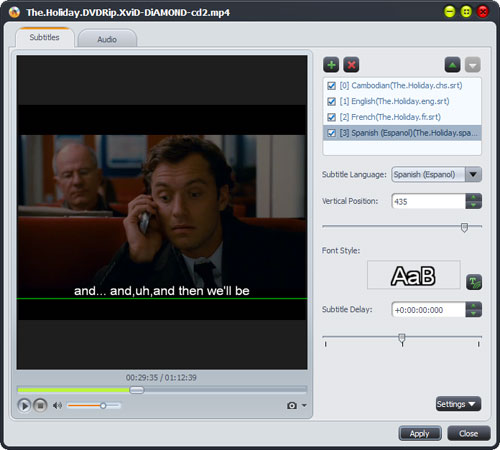Uncheck the English subtitle checkbox
500x450 pixels.
click(x=331, y=101)
